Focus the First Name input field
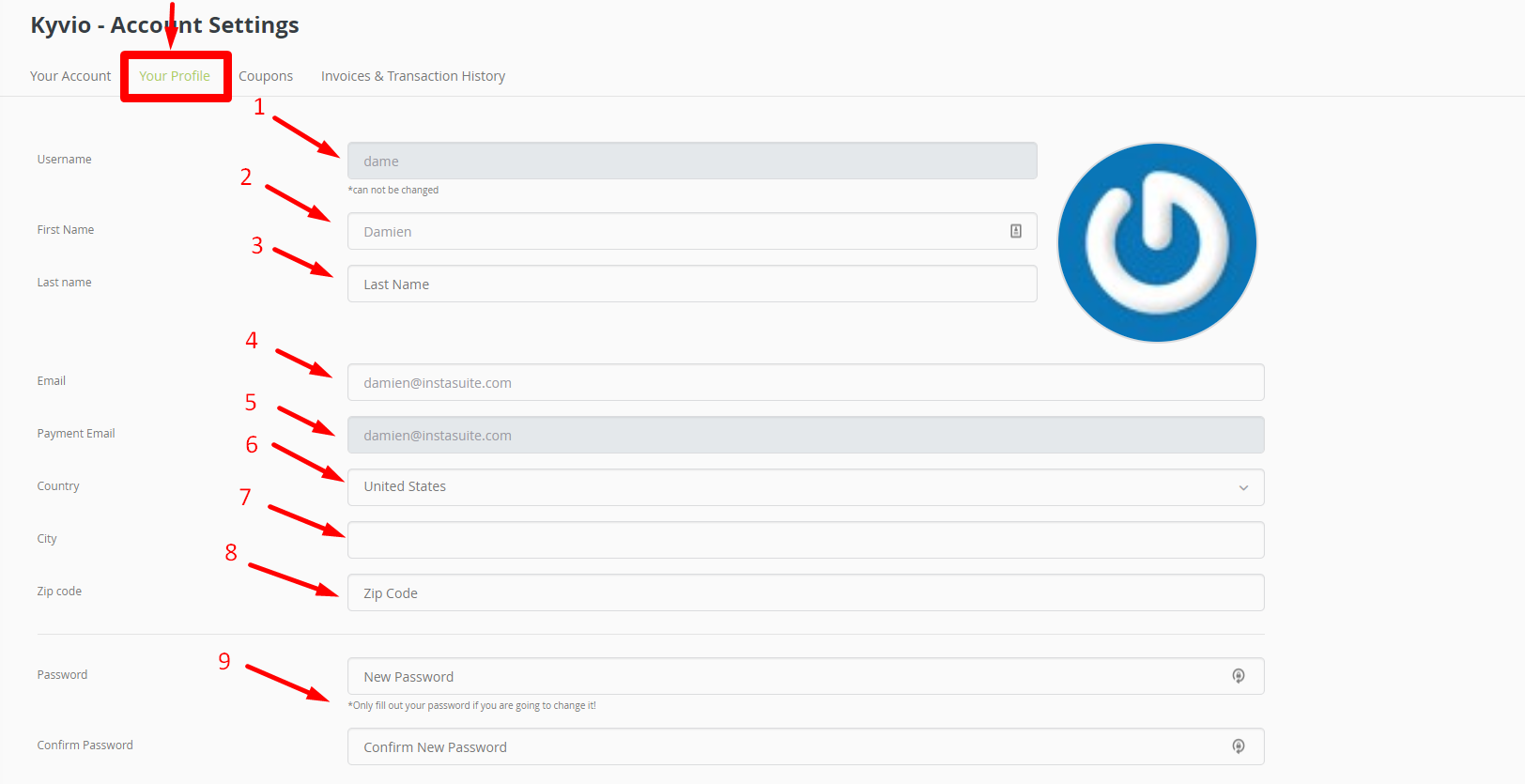Viewport: 1525px width, 784px height. coord(692,231)
